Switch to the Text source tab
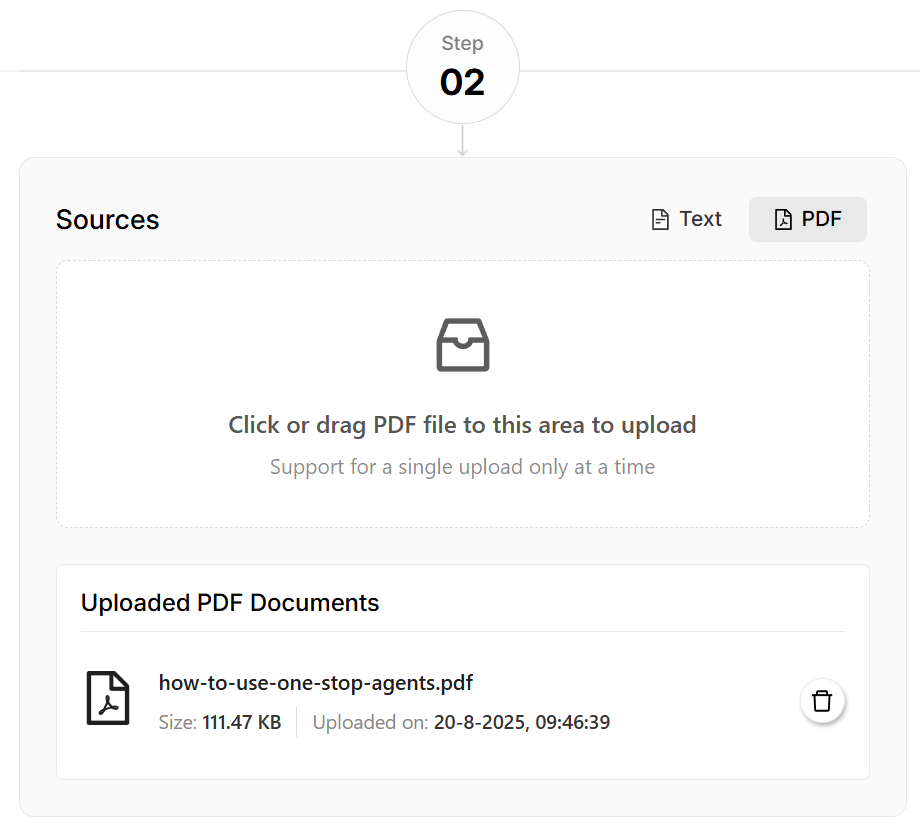This screenshot has height=828, width=920. (x=686, y=218)
